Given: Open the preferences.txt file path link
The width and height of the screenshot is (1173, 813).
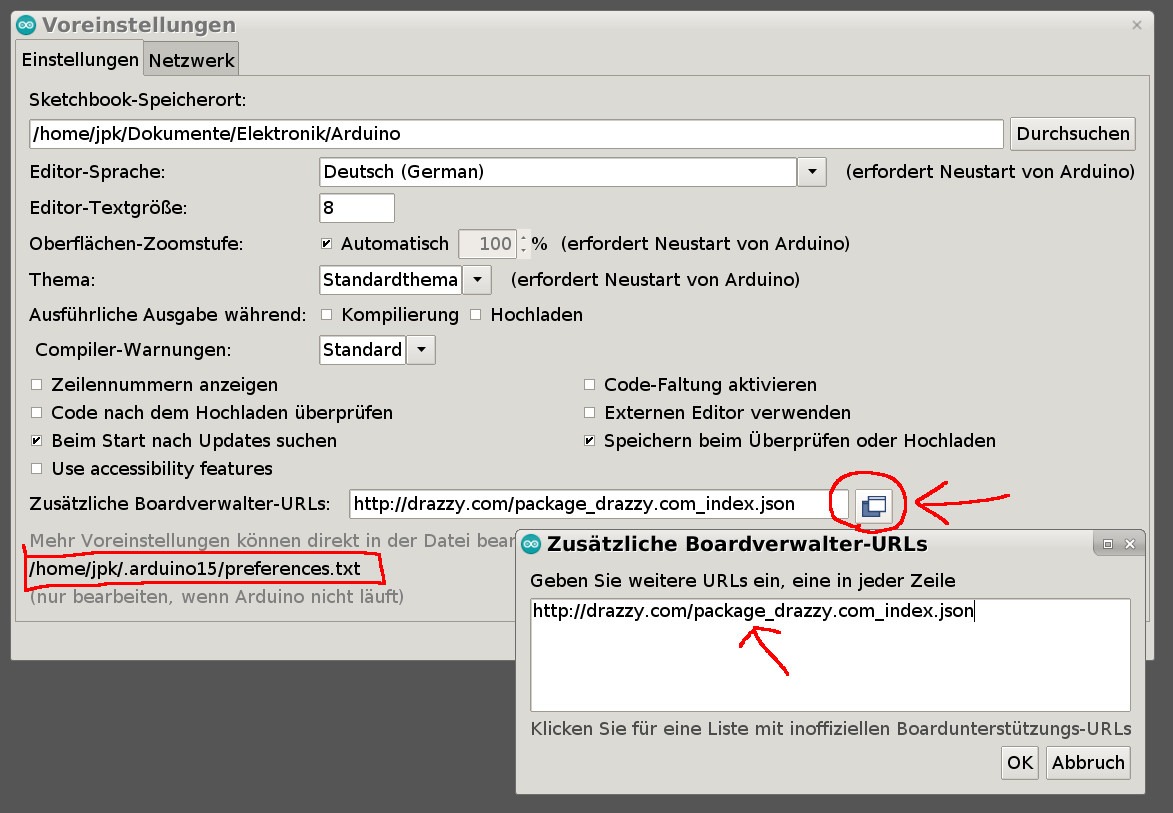Looking at the screenshot, I should pos(195,568).
